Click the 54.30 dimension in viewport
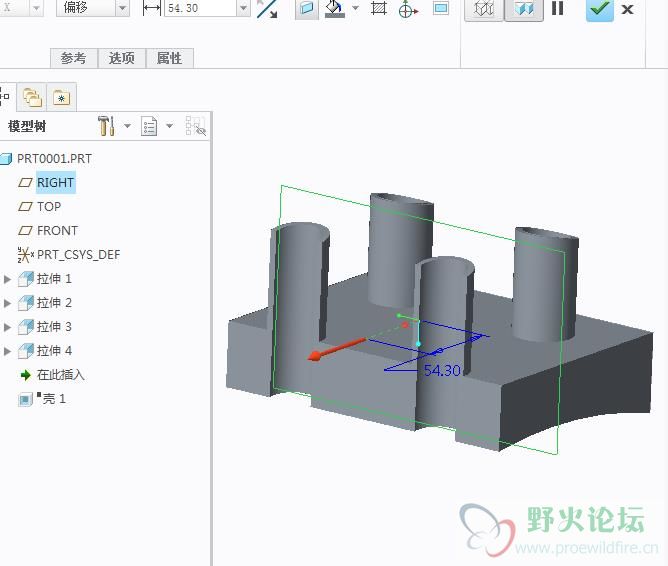Screen dimensions: 668x566 tap(442, 371)
